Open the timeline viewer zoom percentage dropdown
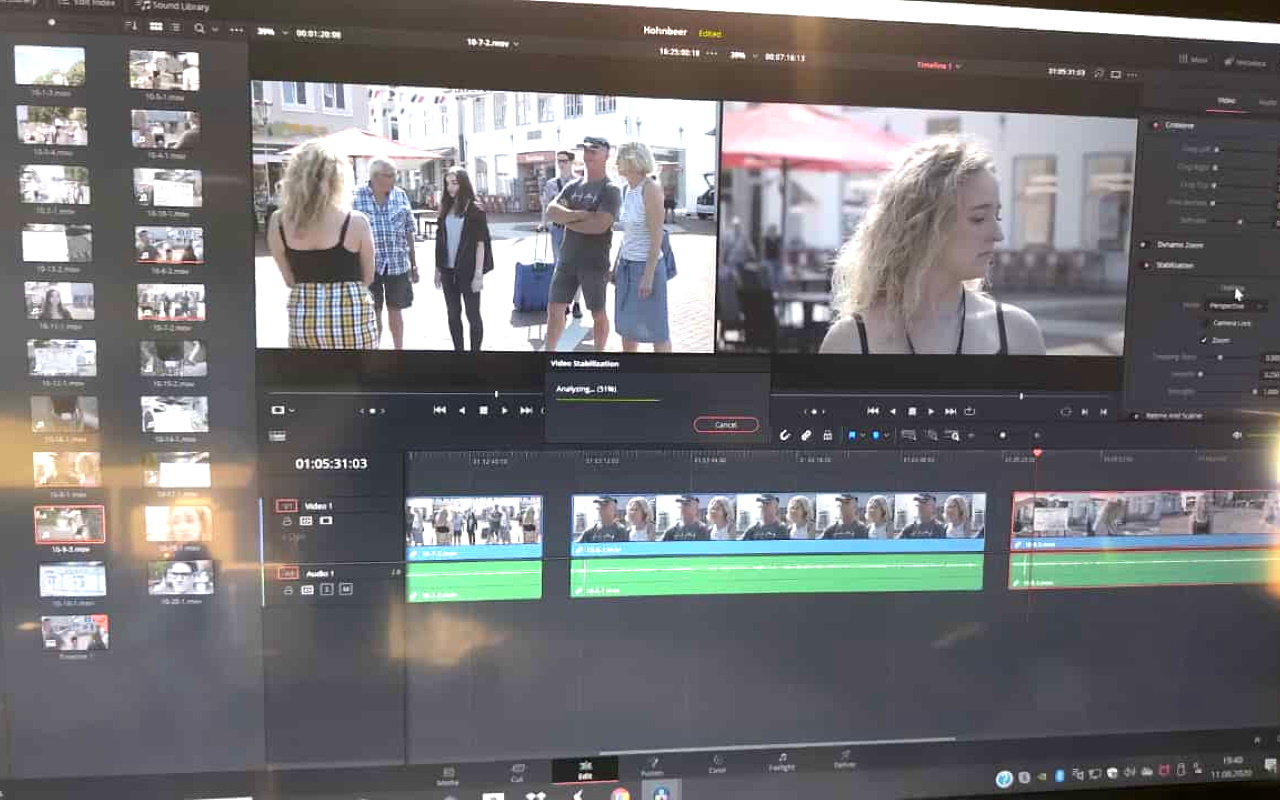 pos(742,56)
